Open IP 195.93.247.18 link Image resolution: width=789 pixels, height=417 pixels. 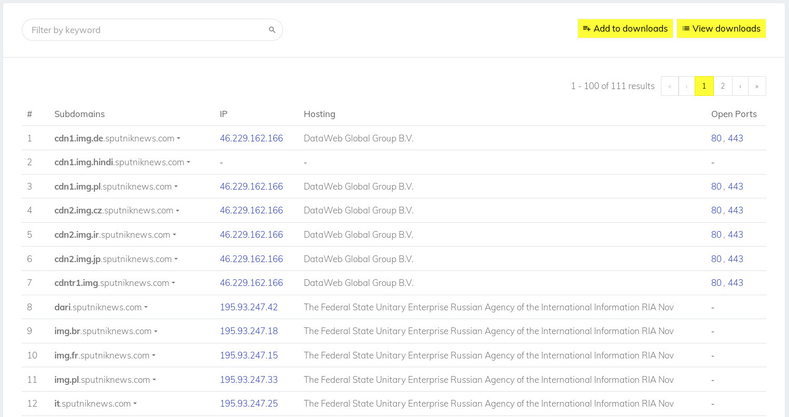(249, 331)
